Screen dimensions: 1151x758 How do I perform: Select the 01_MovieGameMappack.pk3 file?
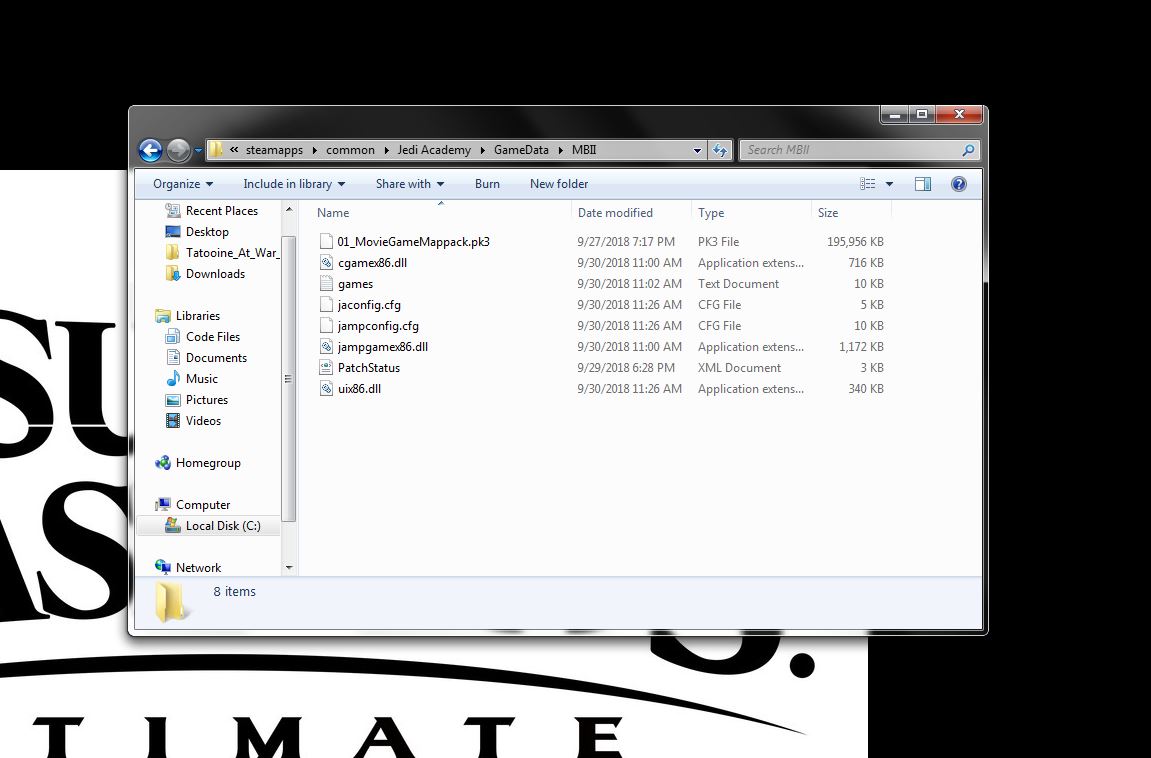point(413,242)
